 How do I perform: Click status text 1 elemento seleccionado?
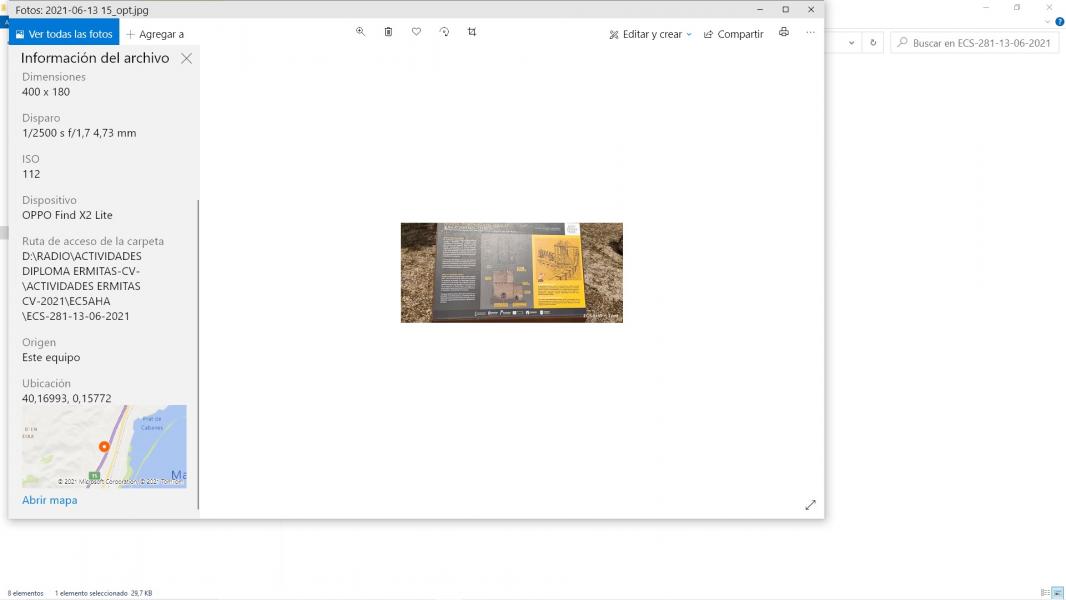point(91,593)
